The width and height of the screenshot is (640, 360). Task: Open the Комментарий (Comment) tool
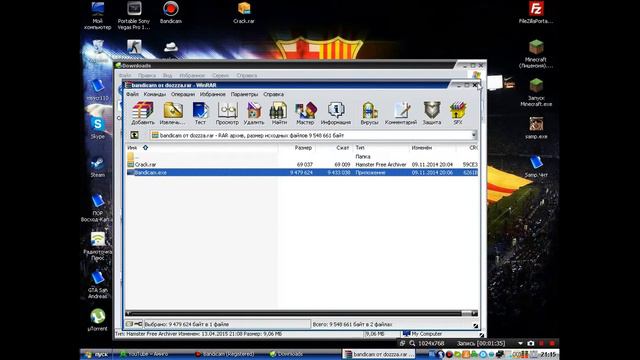pos(401,113)
